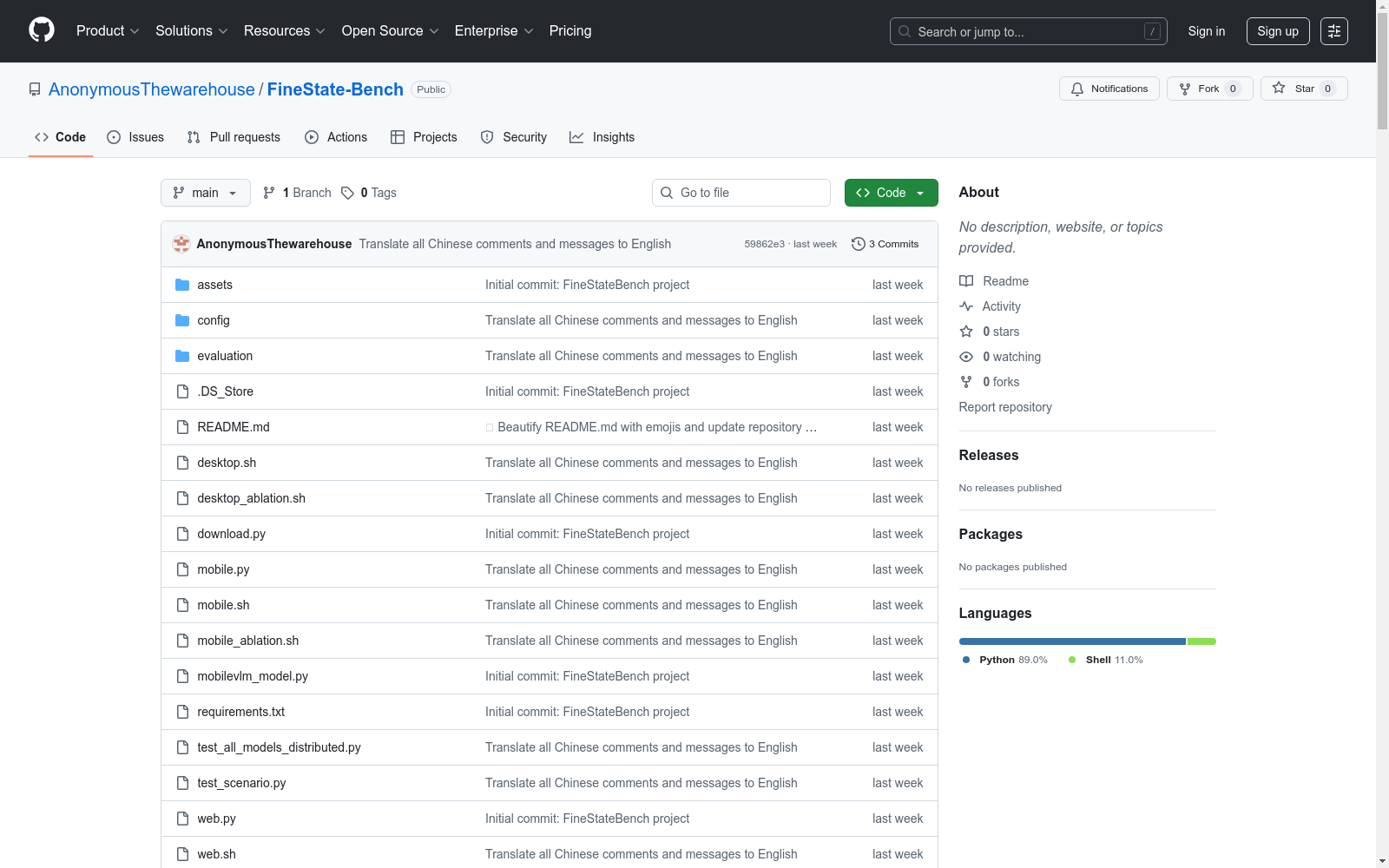Open the green Code dropdown button
This screenshot has width=1389, height=868.
pos(891,193)
